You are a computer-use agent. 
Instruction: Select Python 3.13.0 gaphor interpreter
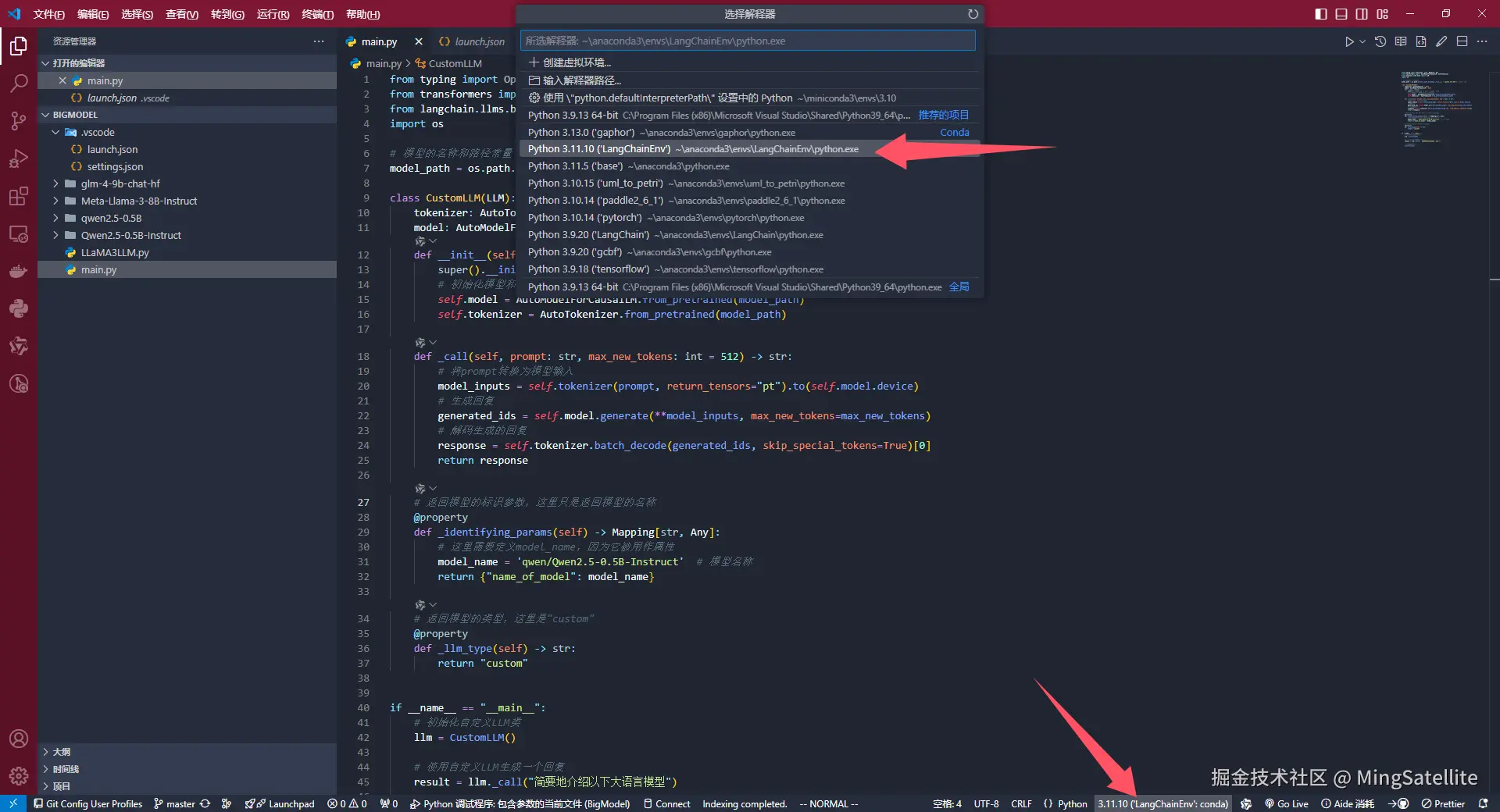coord(749,132)
